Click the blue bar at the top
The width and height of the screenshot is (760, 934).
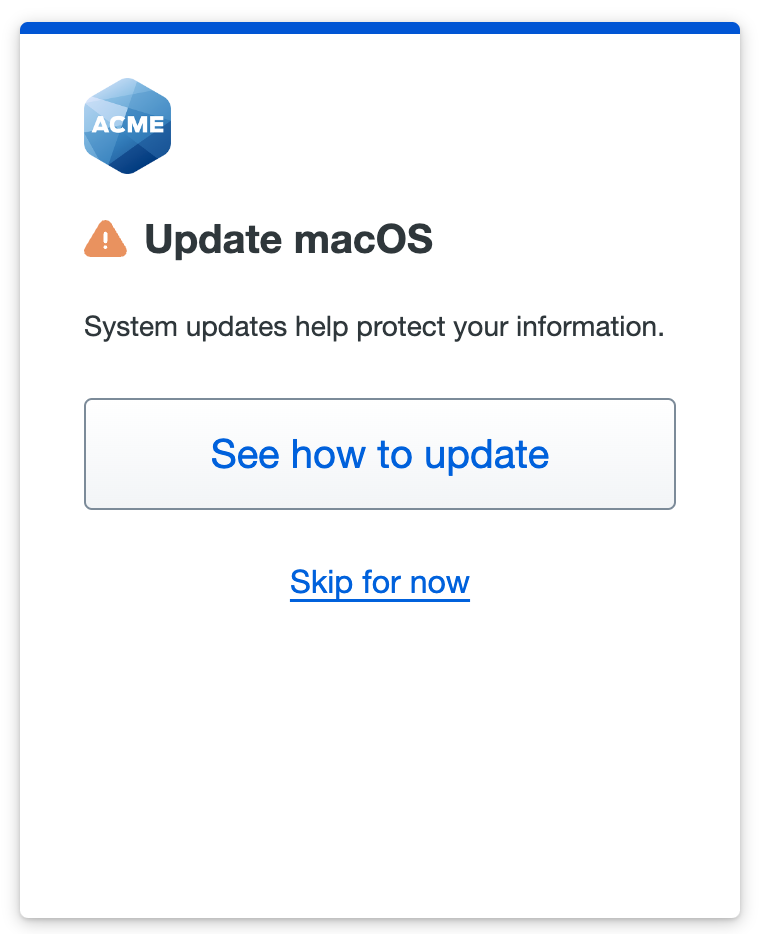coord(379,30)
